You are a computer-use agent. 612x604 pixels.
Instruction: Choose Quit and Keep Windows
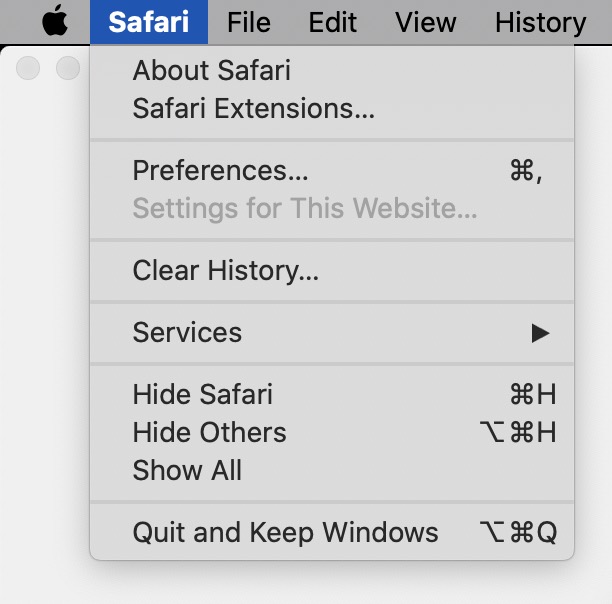[285, 533]
